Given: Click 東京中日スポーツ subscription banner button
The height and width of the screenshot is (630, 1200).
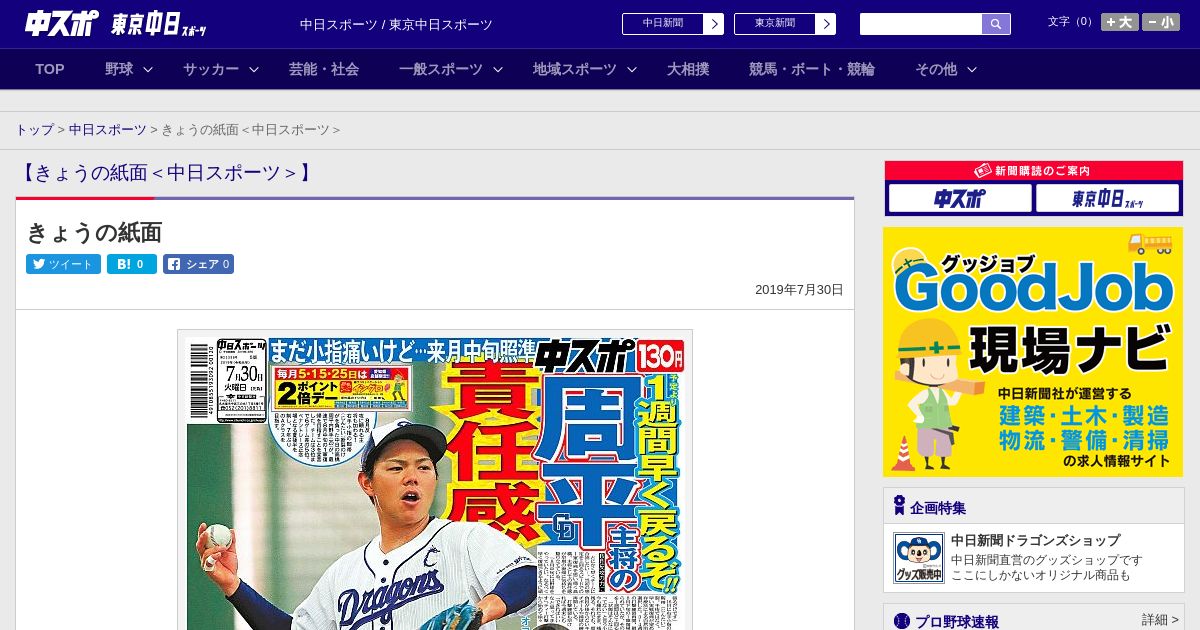Looking at the screenshot, I should tap(1108, 198).
